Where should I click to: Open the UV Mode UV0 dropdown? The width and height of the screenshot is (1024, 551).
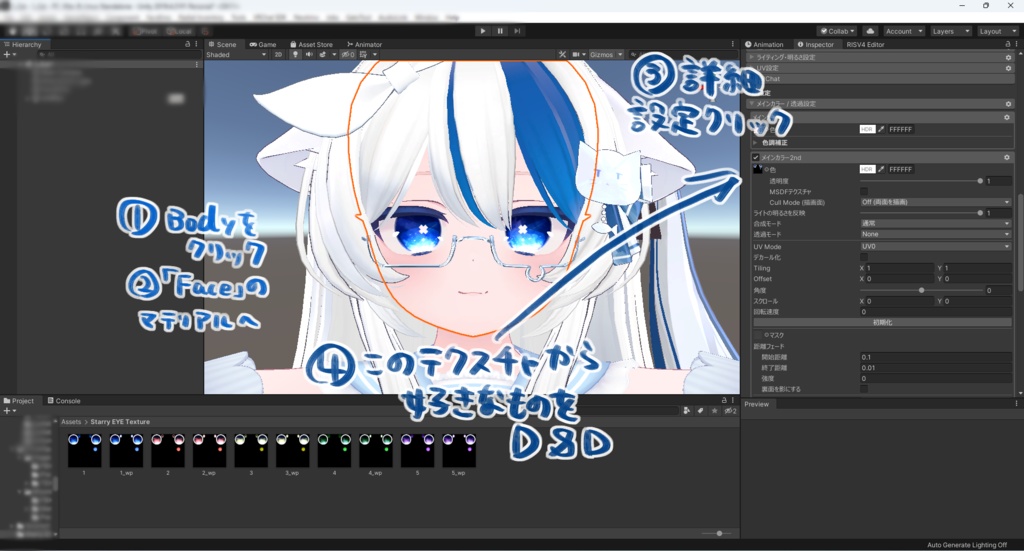click(935, 247)
